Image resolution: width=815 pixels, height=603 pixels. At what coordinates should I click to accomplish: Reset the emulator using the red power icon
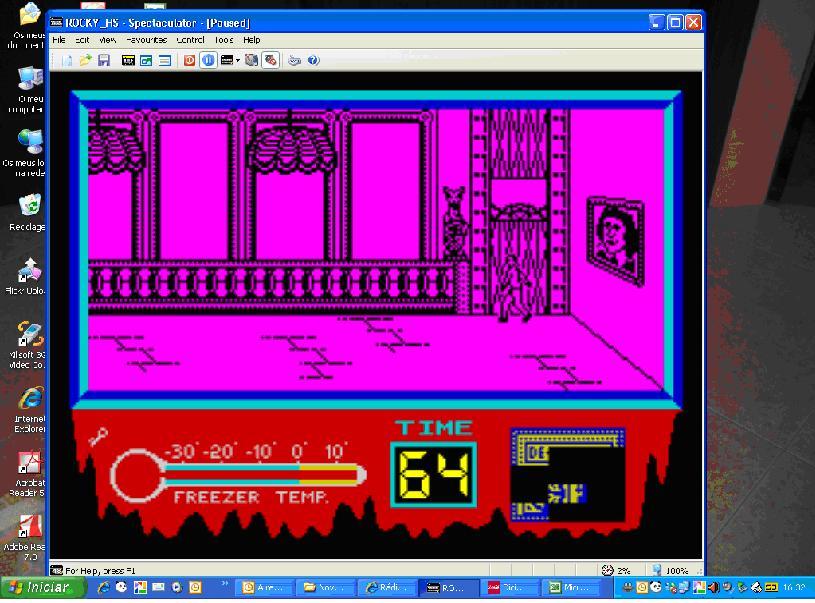189,60
